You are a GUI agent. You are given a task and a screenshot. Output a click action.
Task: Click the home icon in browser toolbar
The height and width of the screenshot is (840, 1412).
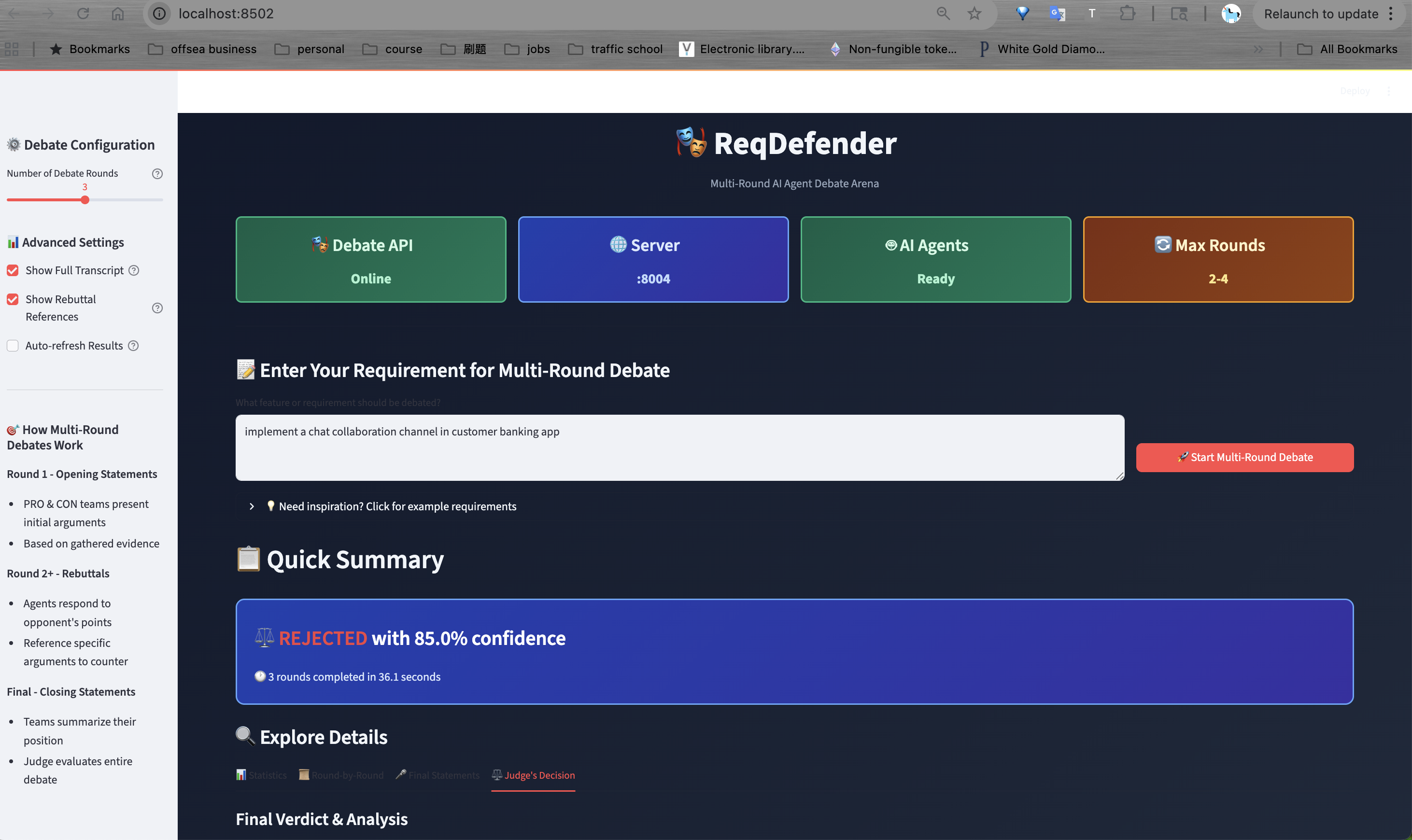[118, 14]
